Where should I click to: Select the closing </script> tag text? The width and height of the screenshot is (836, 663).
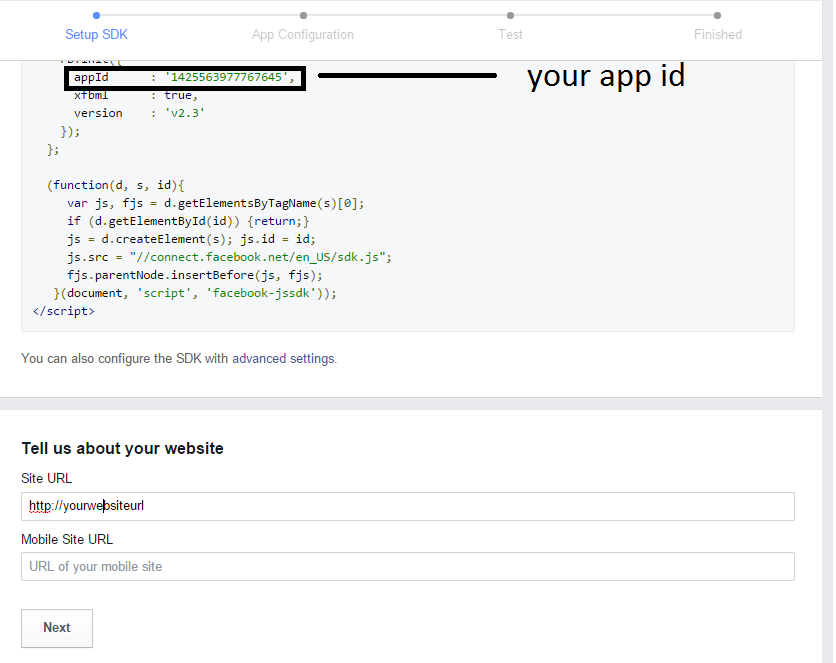[63, 311]
